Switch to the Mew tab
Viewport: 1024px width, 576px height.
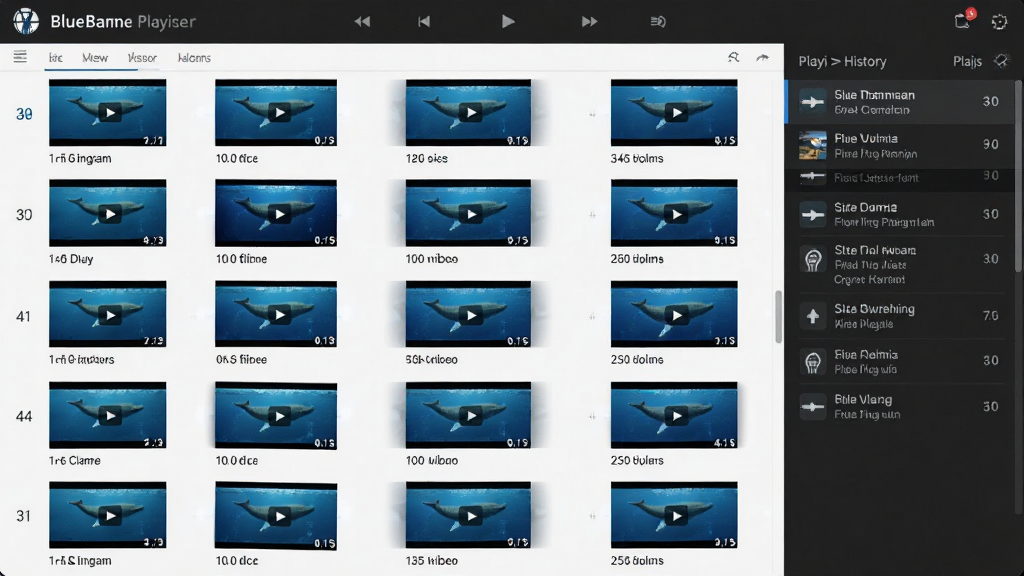click(x=95, y=57)
